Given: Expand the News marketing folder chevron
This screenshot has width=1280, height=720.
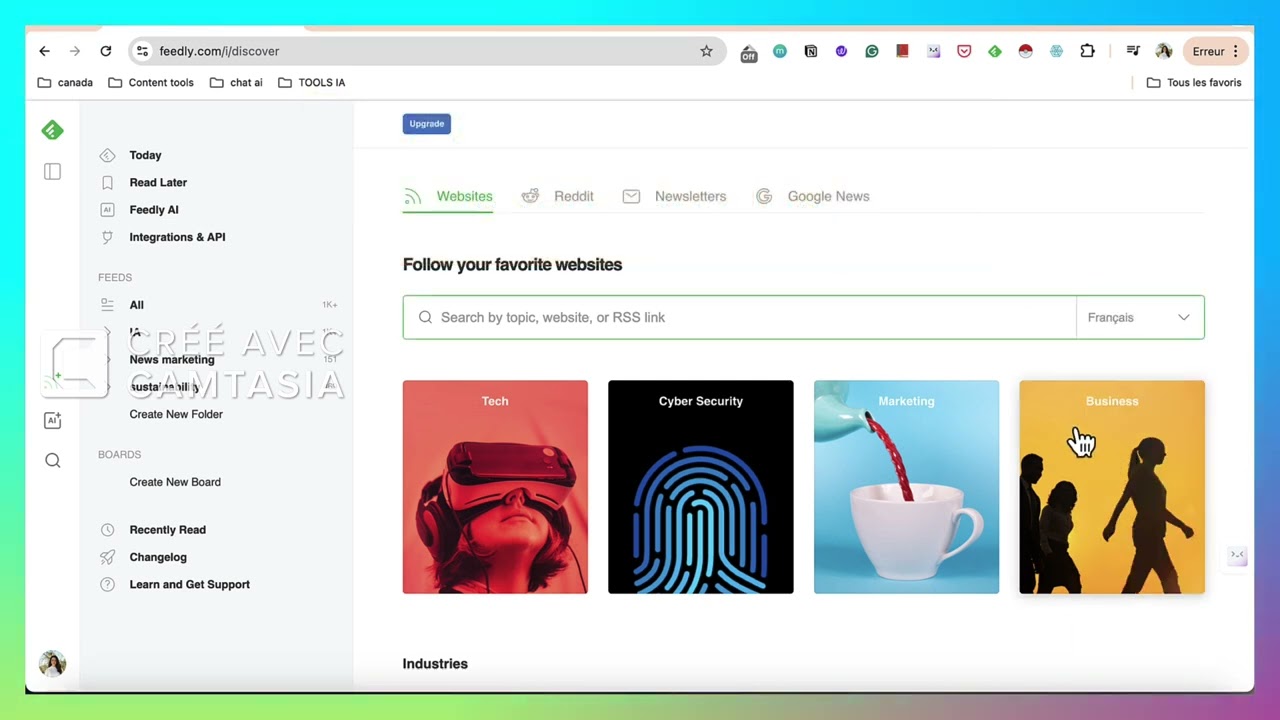Looking at the screenshot, I should pyautogui.click(x=107, y=359).
